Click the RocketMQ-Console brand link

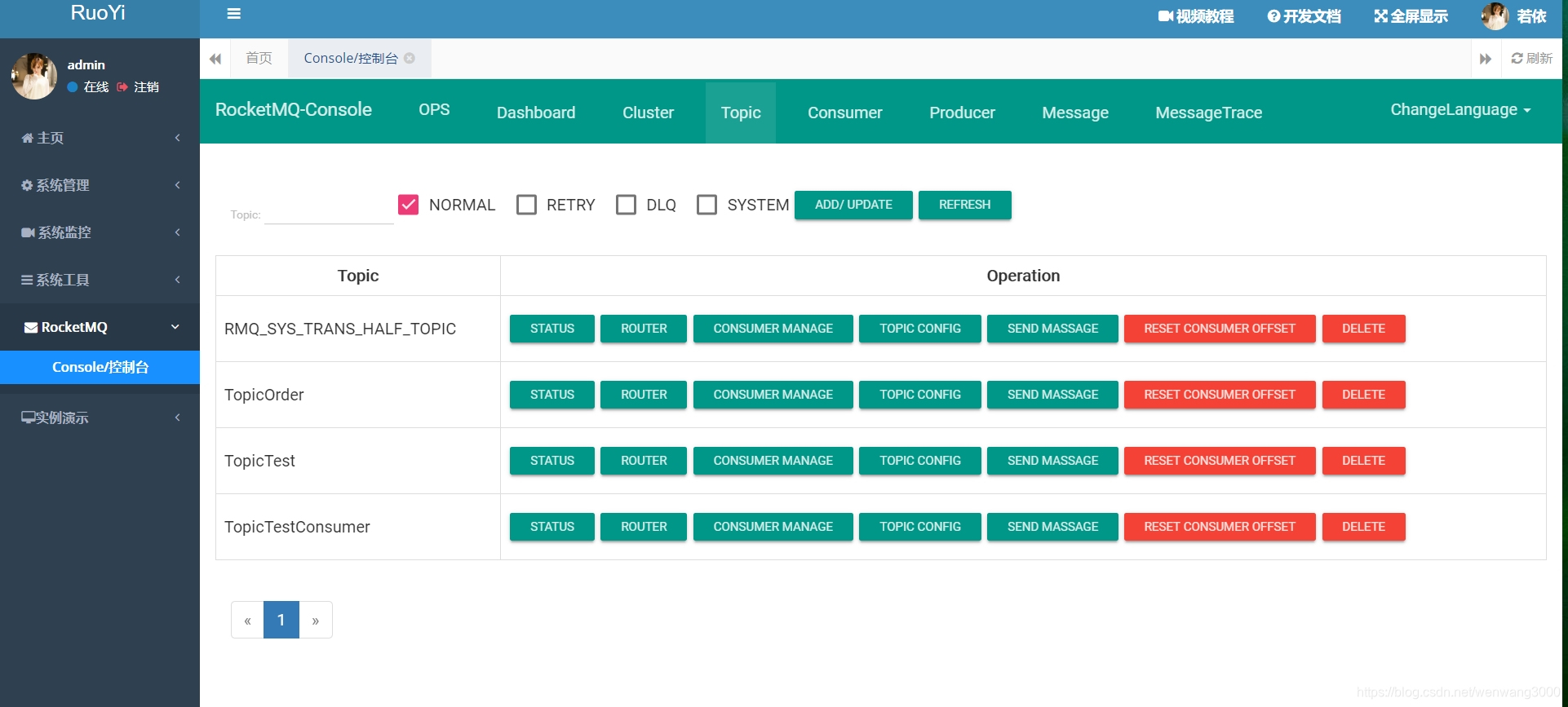(294, 110)
